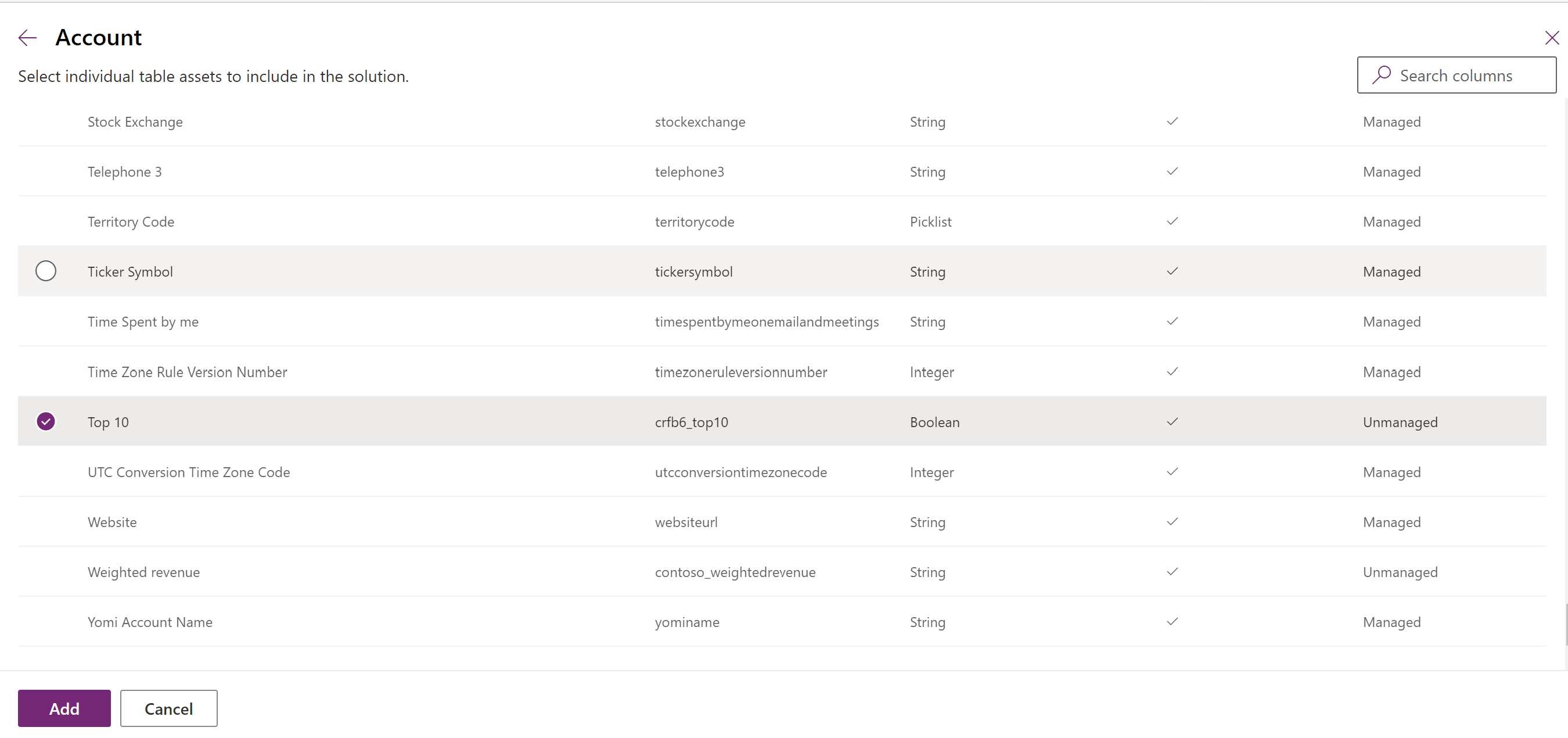Click the Search columns input field
This screenshot has height=738, width=1568.
pyautogui.click(x=1458, y=75)
